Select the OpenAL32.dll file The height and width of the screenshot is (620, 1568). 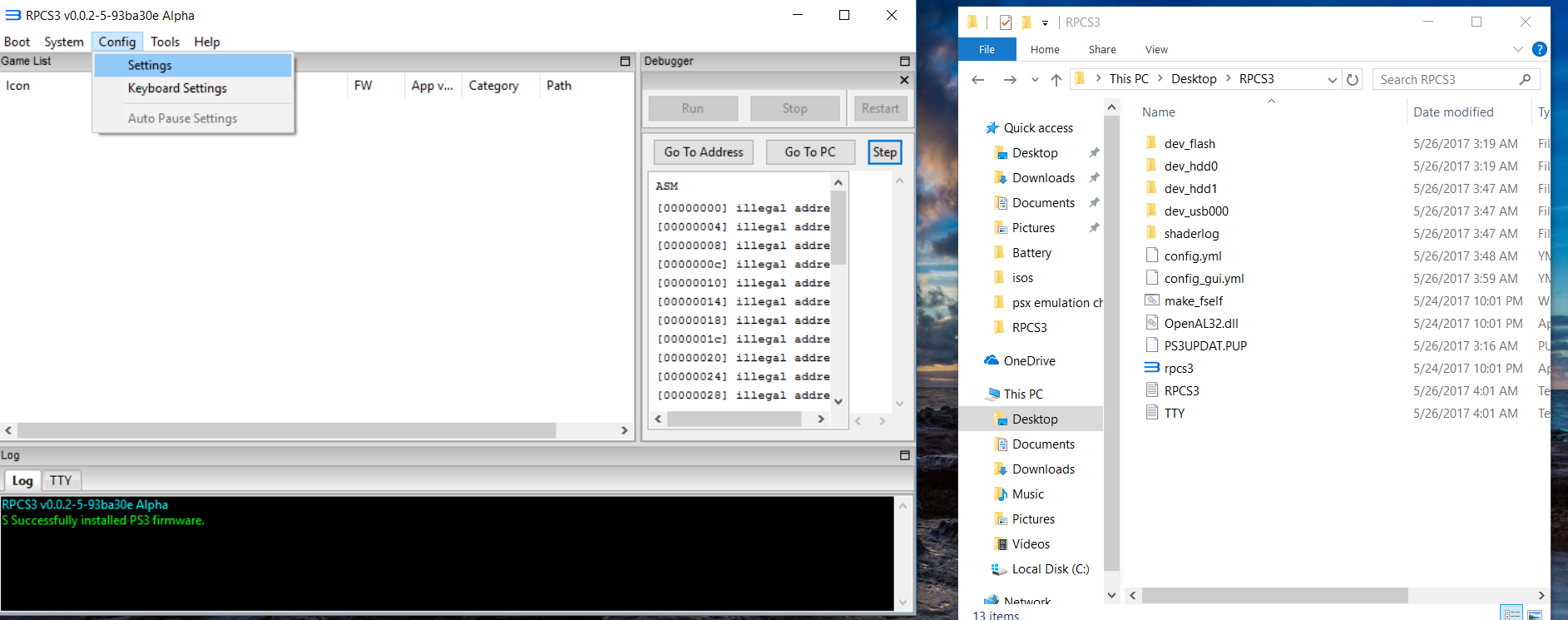click(1201, 324)
